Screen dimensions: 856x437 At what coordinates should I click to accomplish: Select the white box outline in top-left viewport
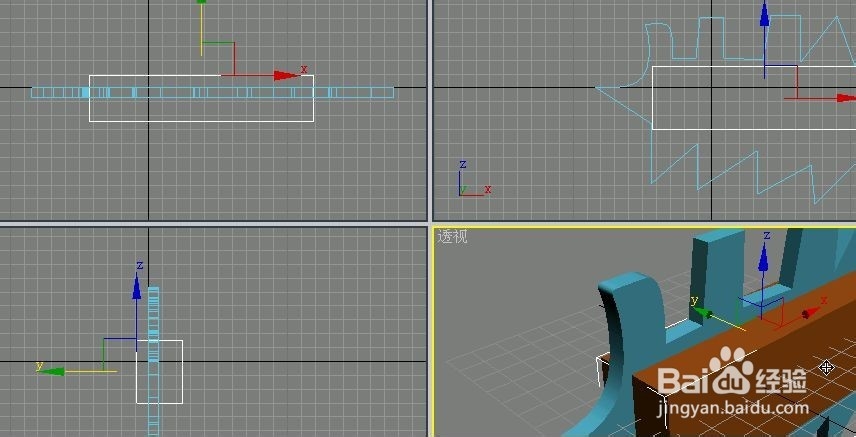(201, 98)
